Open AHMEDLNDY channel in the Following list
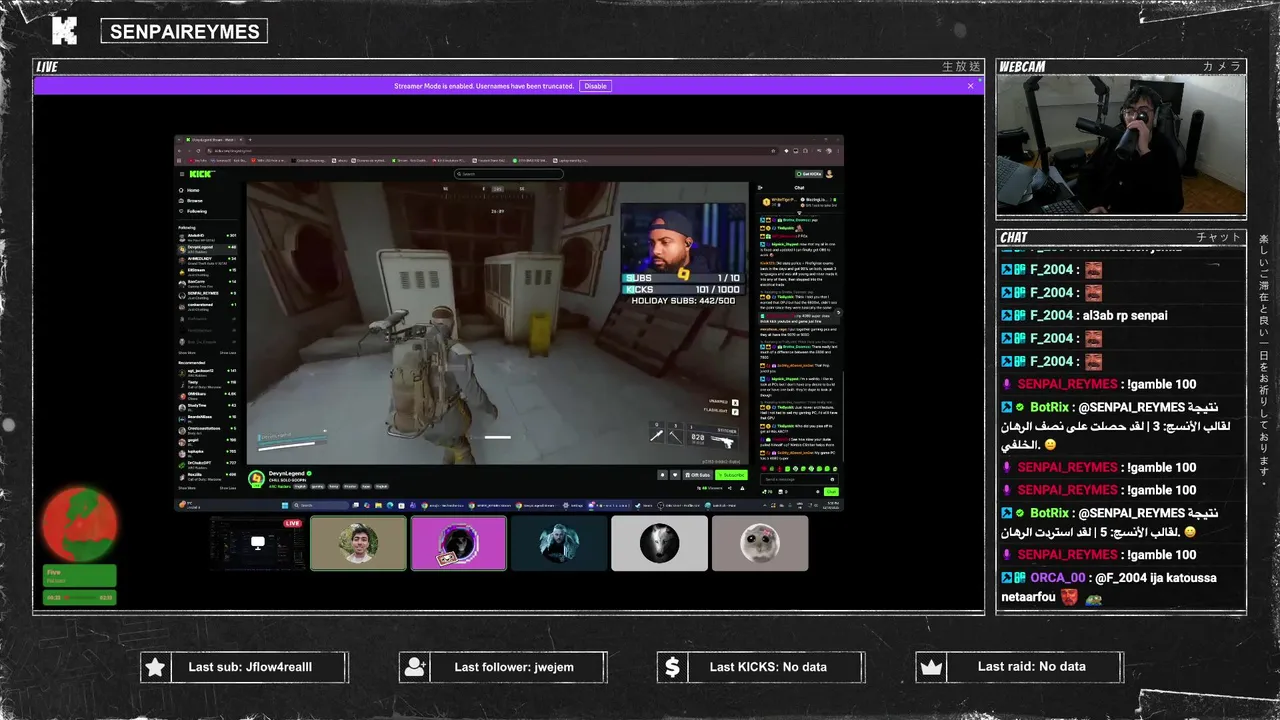Image resolution: width=1280 pixels, height=720 pixels. coord(207,261)
